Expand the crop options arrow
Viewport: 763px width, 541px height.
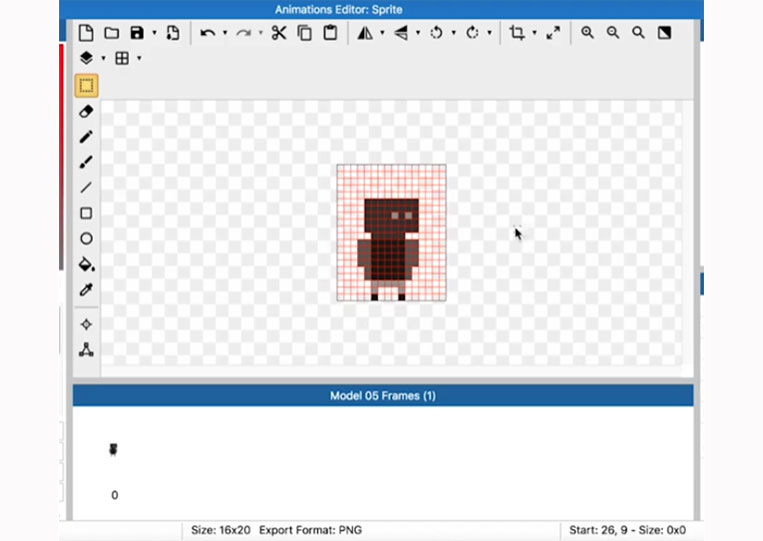pyautogui.click(x=534, y=33)
